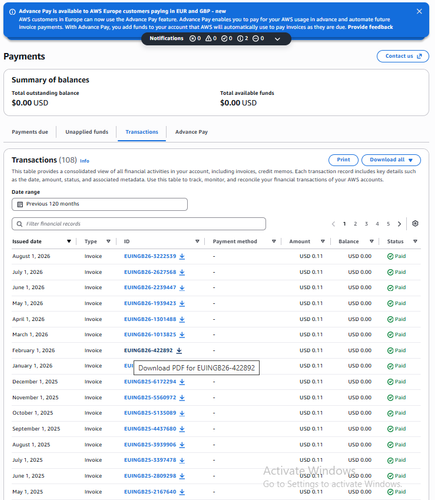Sort by Issued date column arrow
This screenshot has width=435, height=500.
pyautogui.click(x=69, y=241)
